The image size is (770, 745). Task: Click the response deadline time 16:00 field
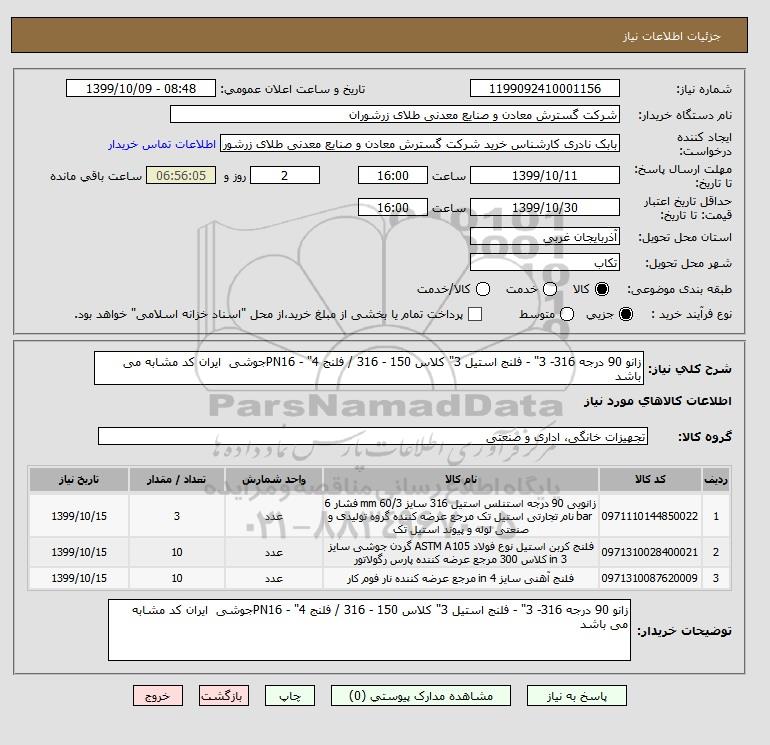pos(393,175)
